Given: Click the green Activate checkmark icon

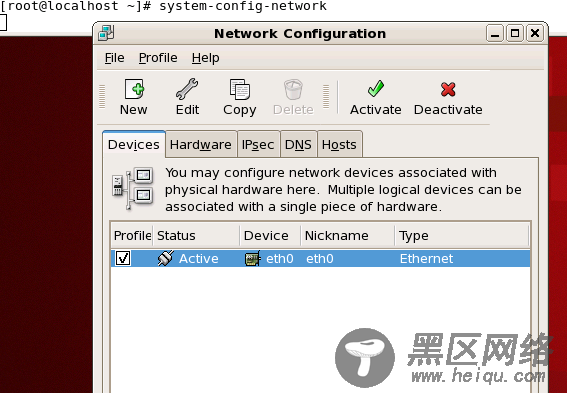Looking at the screenshot, I should point(376,89).
